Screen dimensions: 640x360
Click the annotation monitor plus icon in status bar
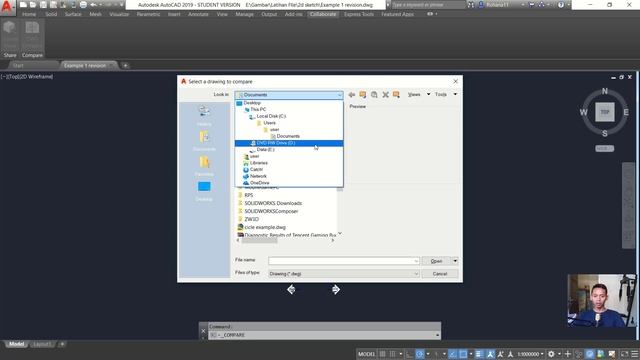click(x=568, y=354)
